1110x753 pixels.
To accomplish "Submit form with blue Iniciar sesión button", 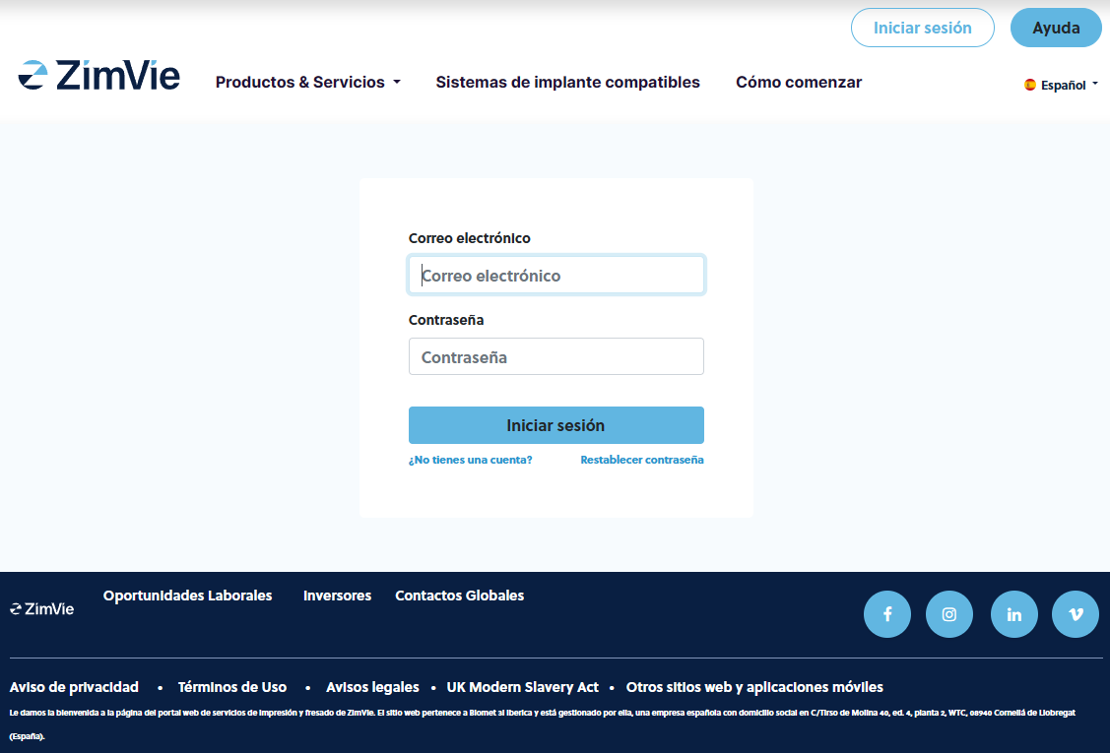I will coord(556,425).
